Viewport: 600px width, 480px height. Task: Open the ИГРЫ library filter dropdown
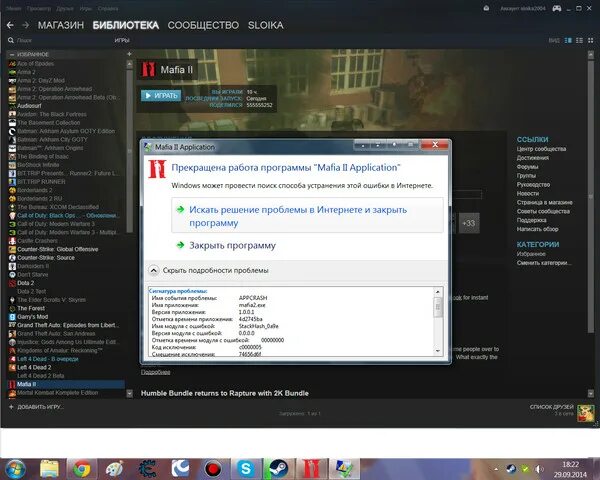click(x=122, y=40)
